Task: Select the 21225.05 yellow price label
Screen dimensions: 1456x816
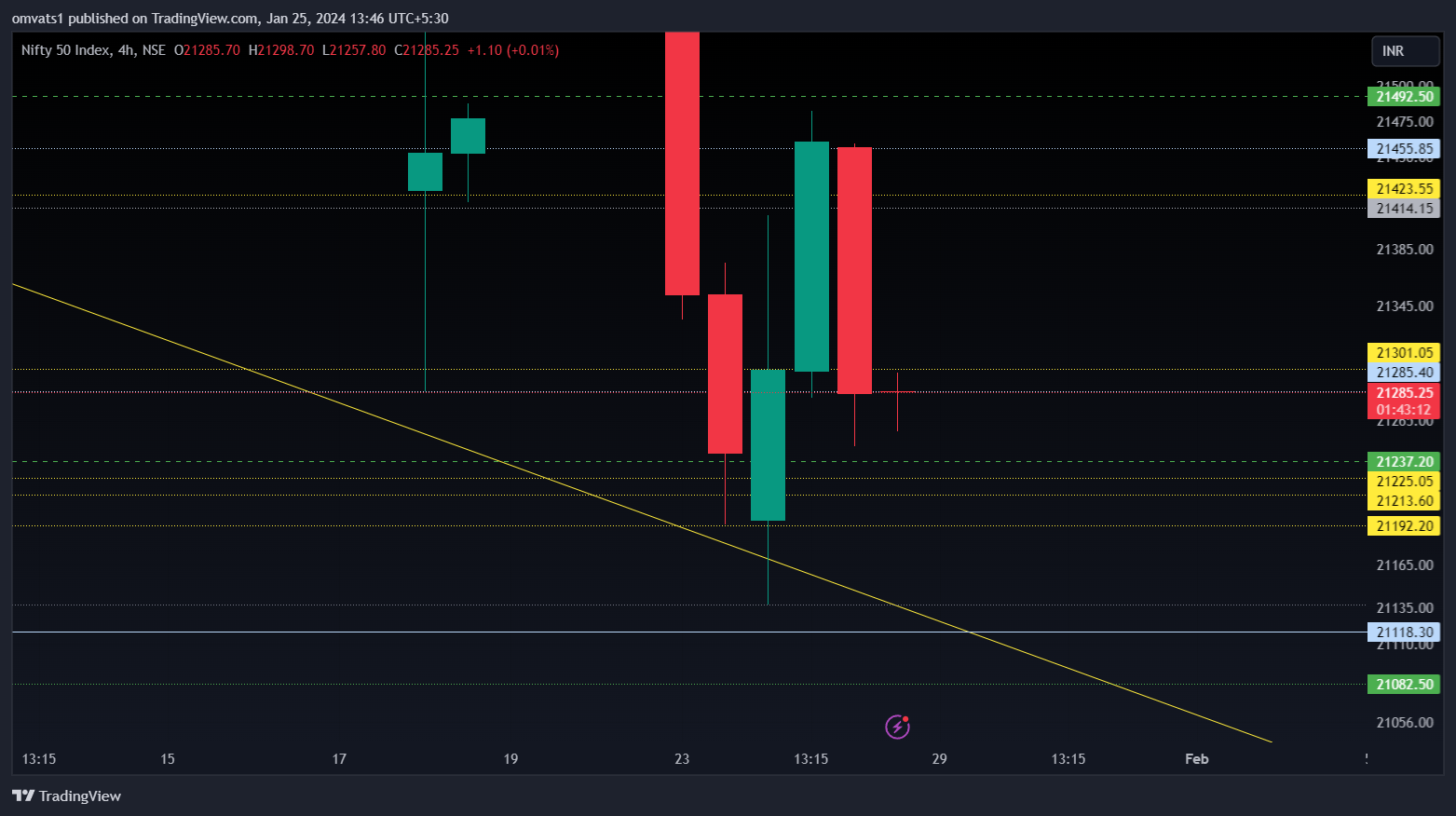Action: pos(1404,482)
